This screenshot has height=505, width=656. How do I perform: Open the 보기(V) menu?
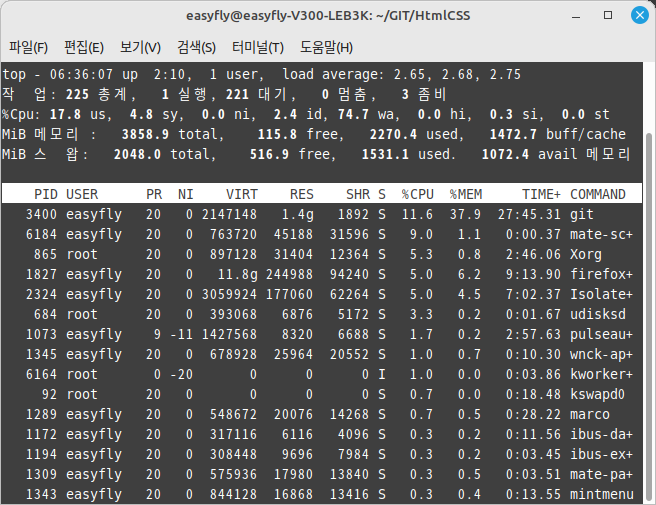(140, 47)
